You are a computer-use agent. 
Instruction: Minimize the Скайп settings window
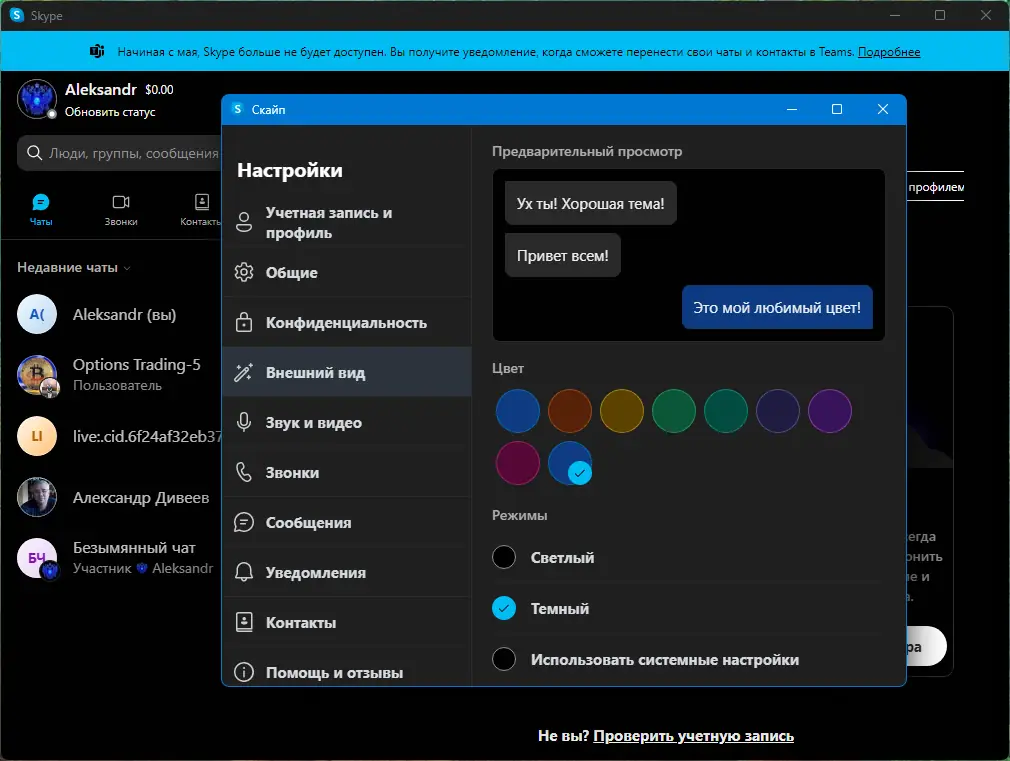pyautogui.click(x=792, y=110)
